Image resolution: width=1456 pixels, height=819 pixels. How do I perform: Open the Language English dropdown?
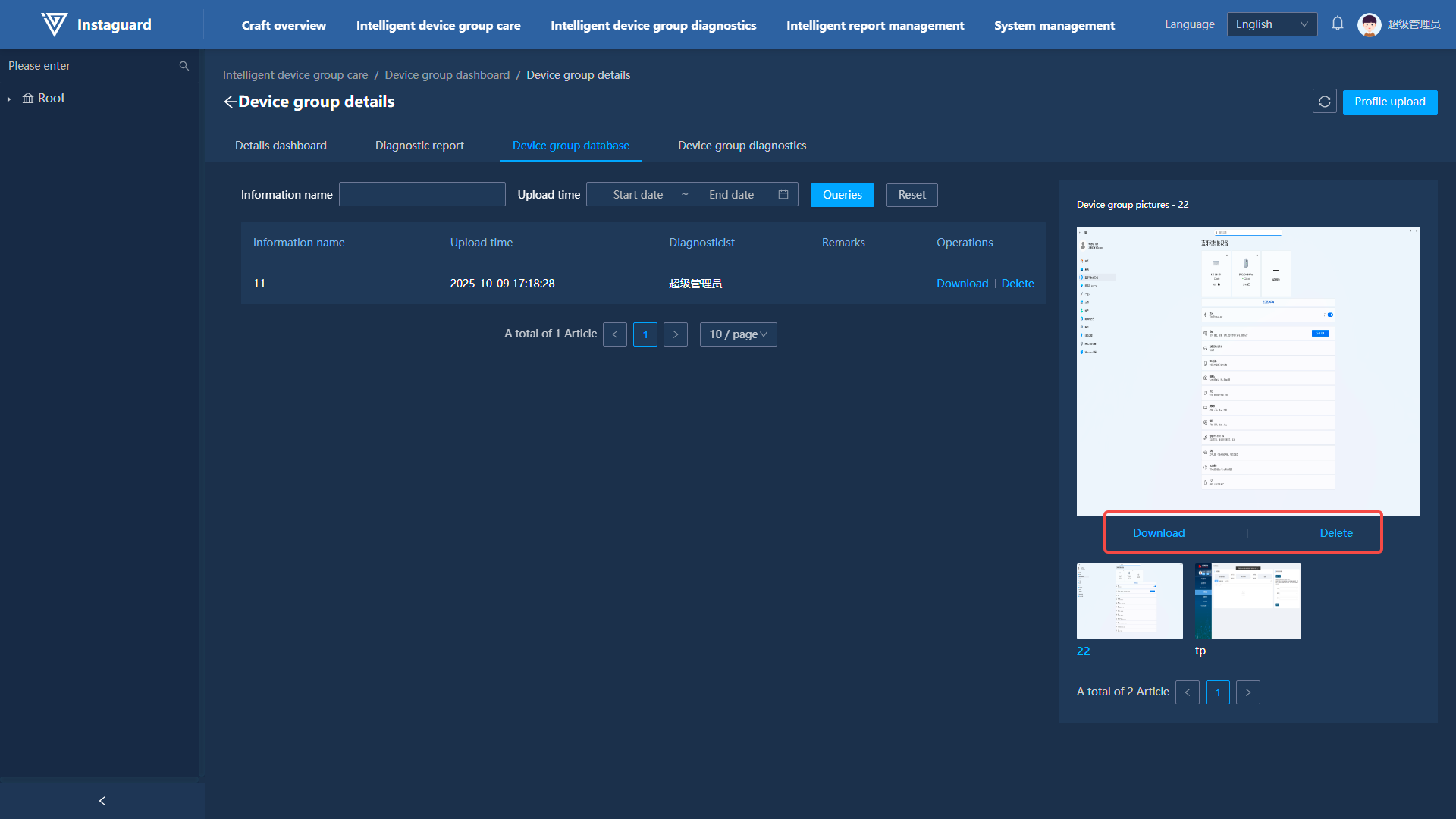(x=1272, y=24)
